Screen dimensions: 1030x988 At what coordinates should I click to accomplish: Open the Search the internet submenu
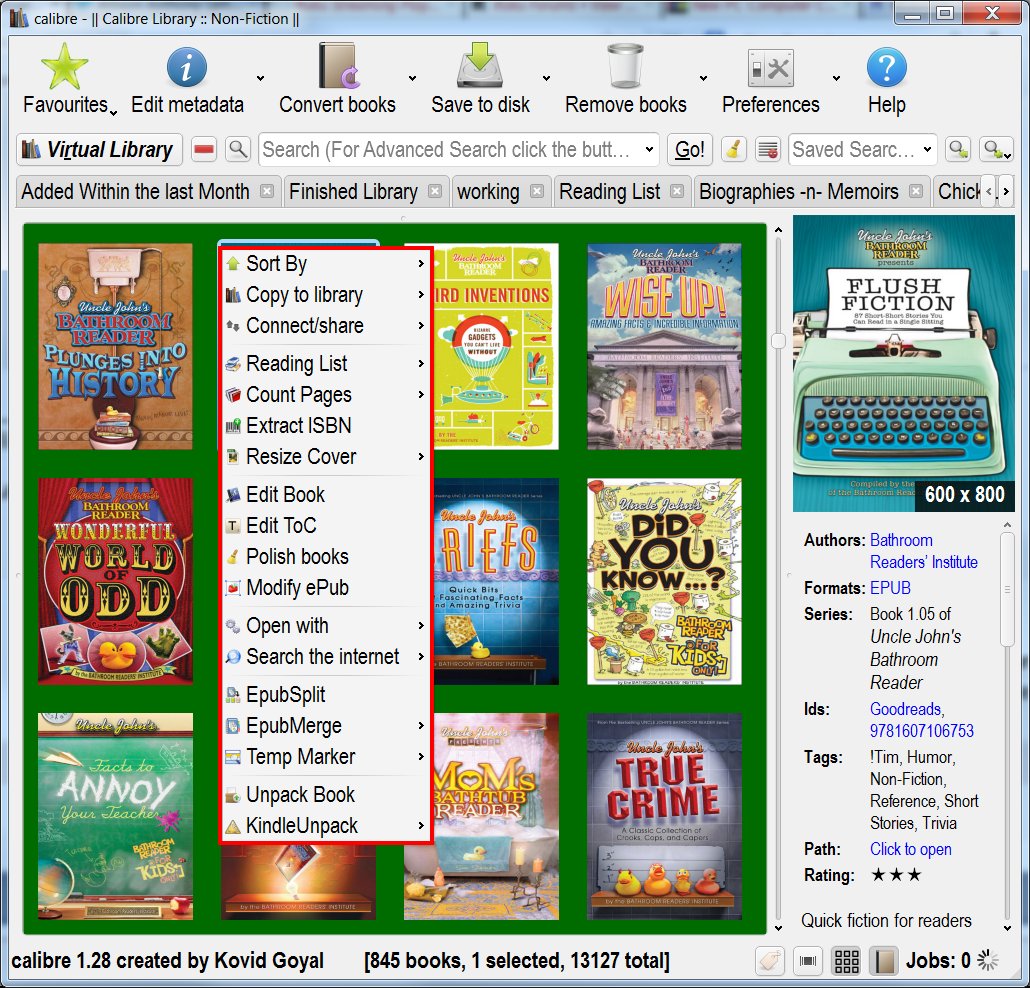point(326,657)
